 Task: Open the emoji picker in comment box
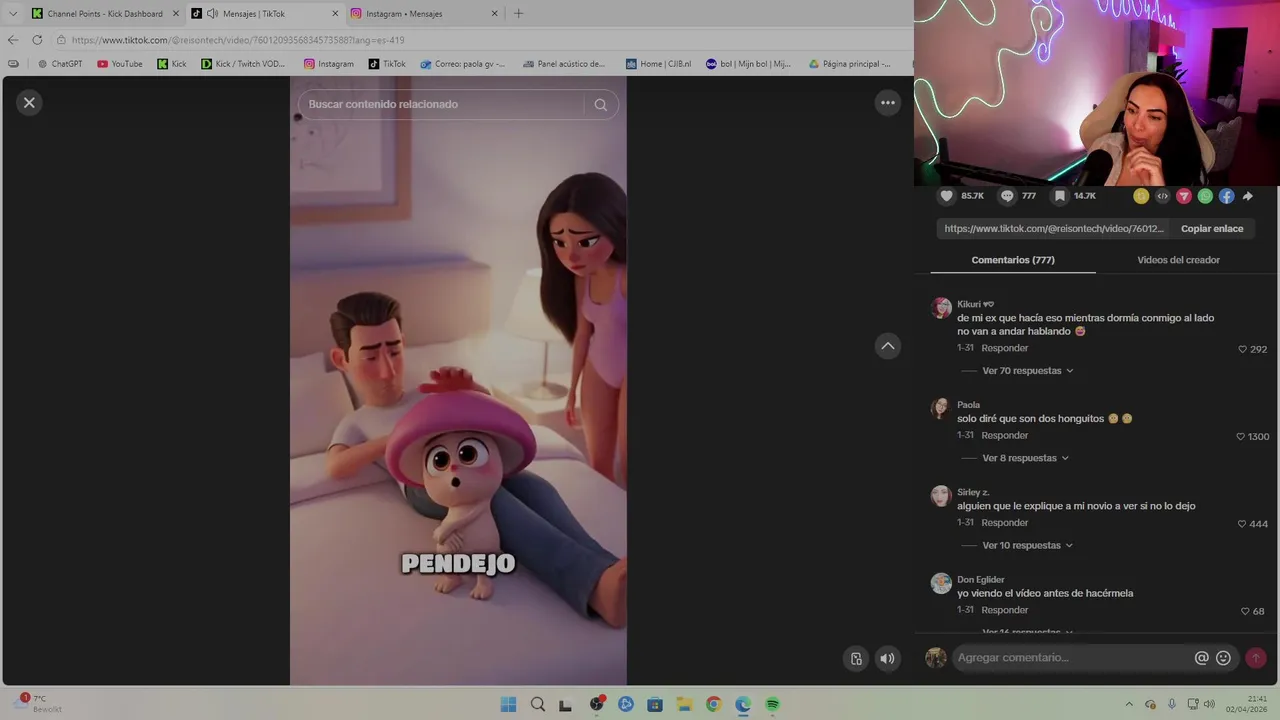pyautogui.click(x=1223, y=658)
